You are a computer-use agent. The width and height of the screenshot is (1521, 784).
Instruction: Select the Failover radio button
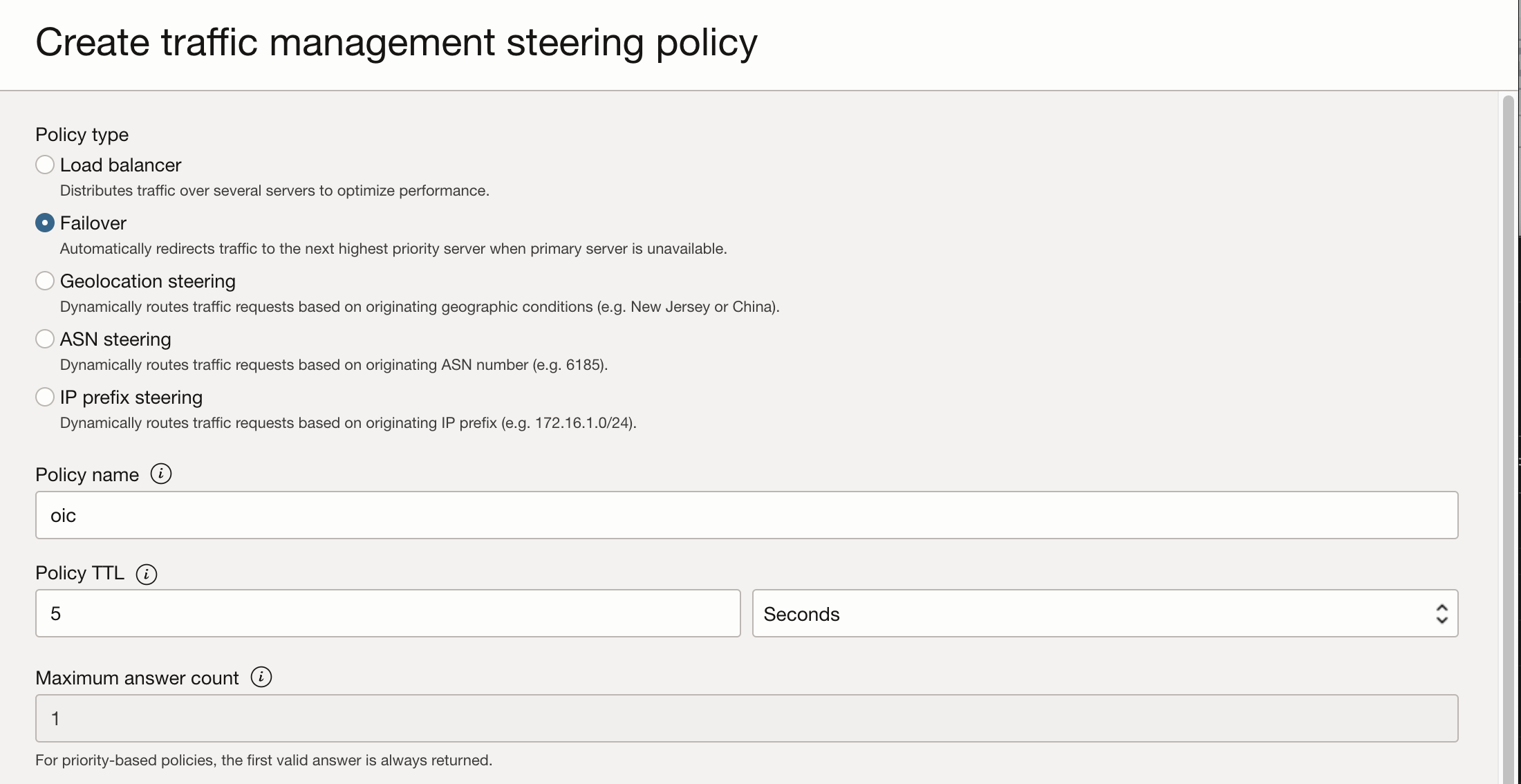coord(45,223)
